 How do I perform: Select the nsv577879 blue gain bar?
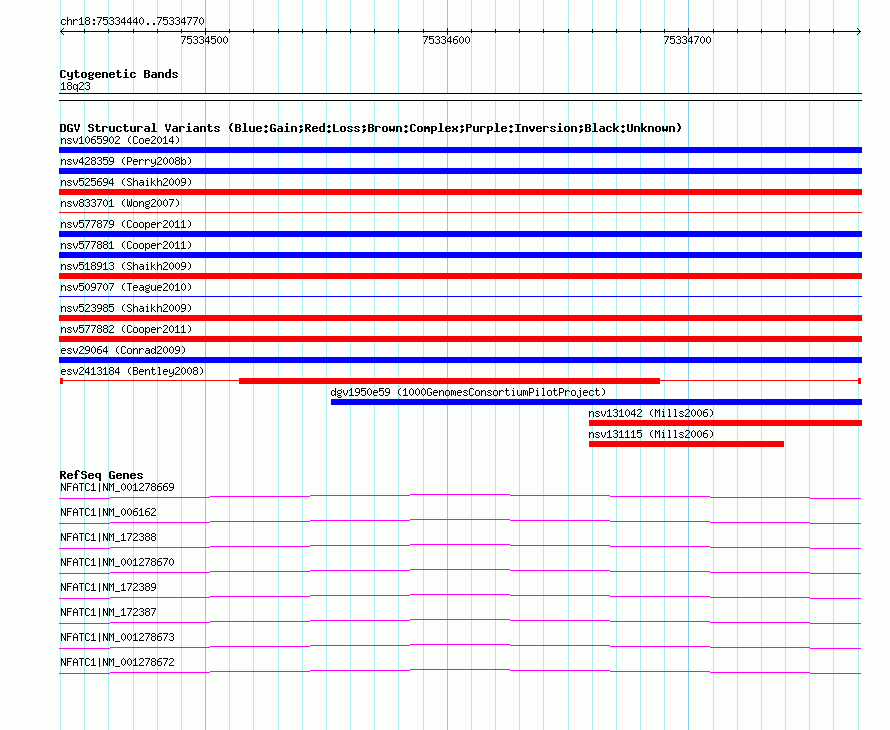tap(460, 234)
